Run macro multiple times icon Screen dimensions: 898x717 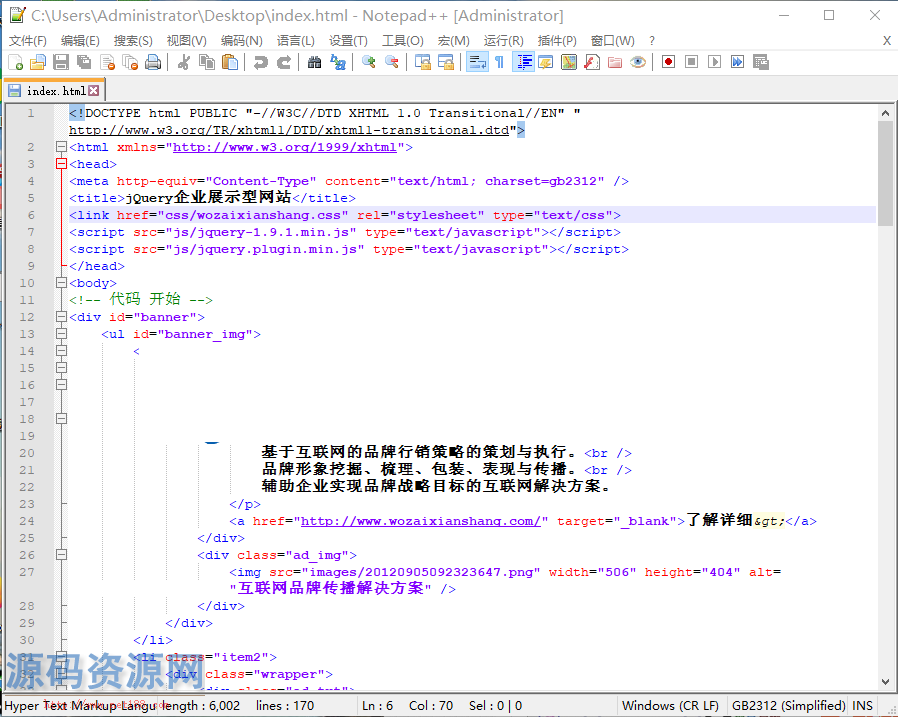[737, 62]
